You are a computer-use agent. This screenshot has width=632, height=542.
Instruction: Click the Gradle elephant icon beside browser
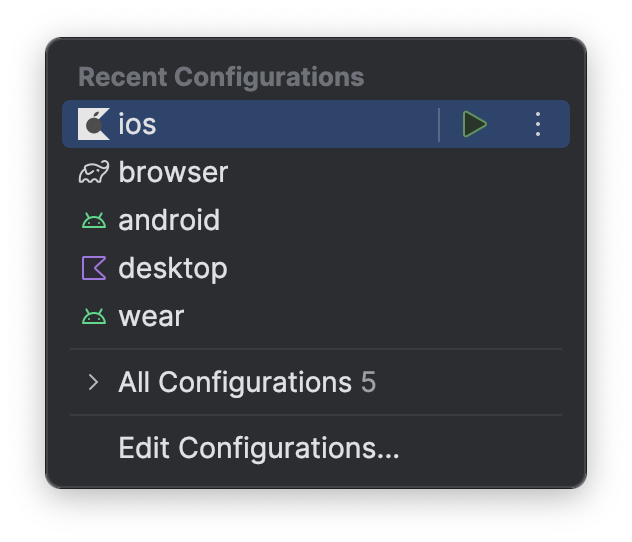pyautogui.click(x=94, y=172)
